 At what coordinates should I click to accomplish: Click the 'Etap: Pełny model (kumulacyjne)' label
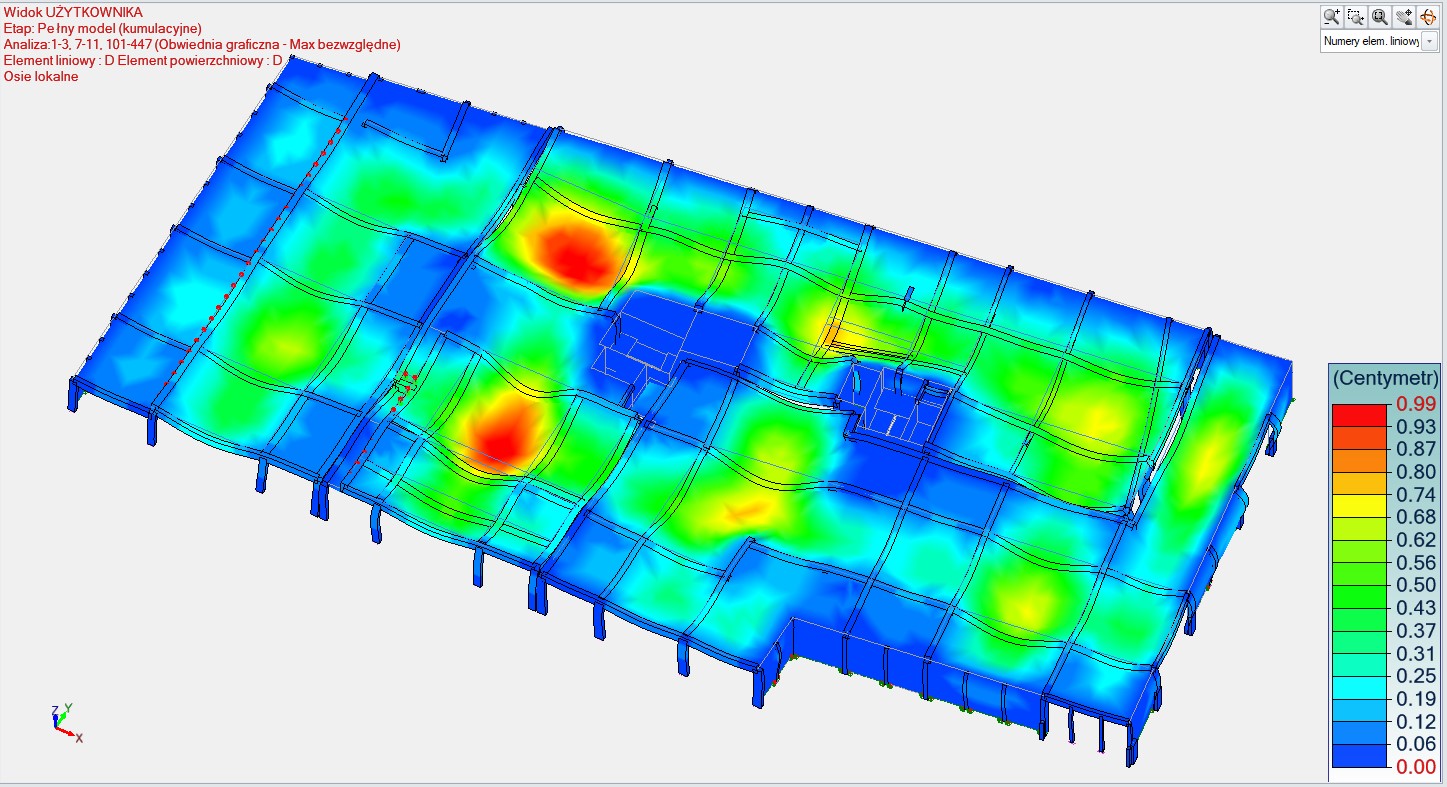coord(103,28)
